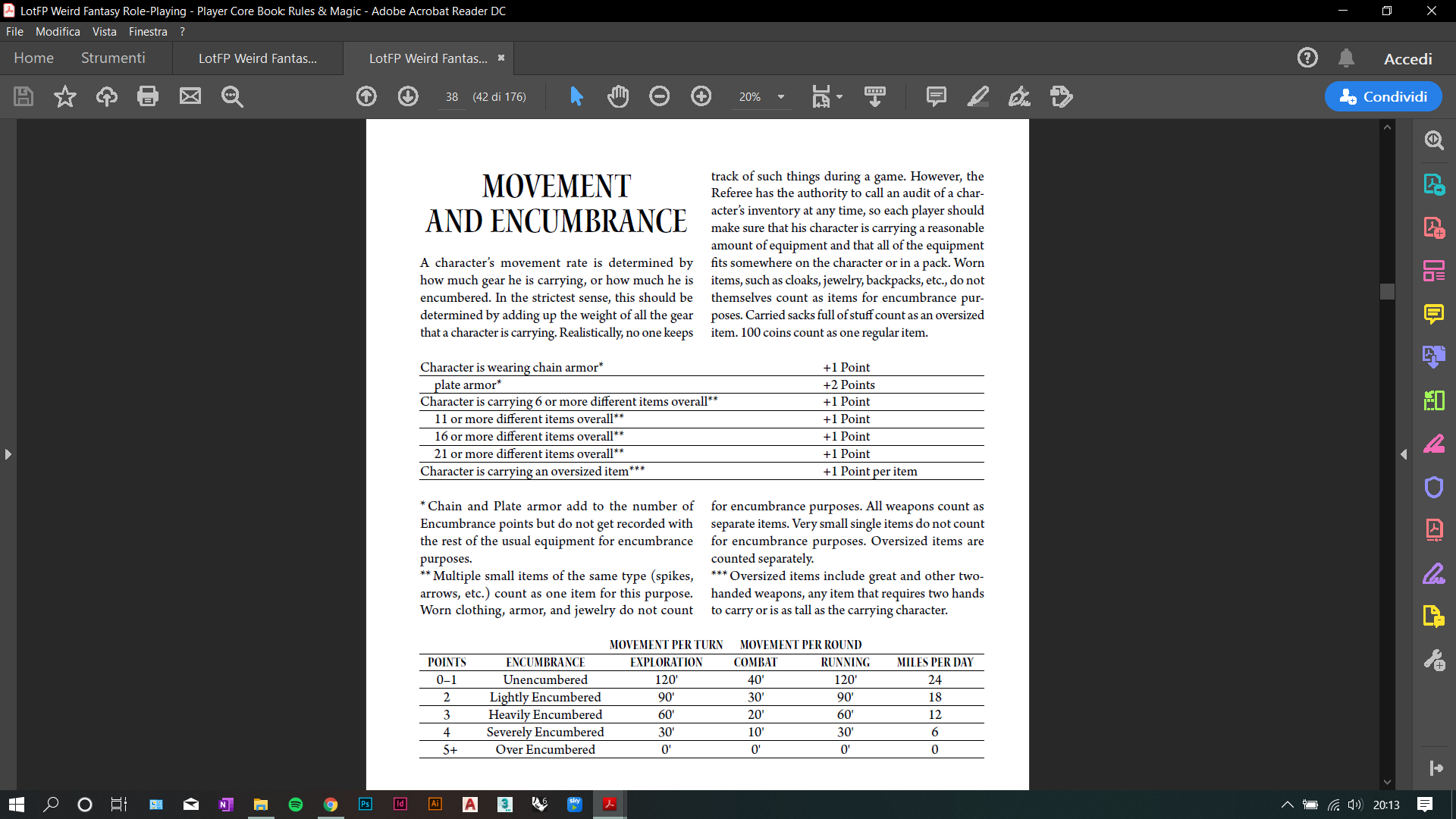Image resolution: width=1456 pixels, height=819 pixels.
Task: Open the zoom percentage dropdown
Action: [781, 97]
